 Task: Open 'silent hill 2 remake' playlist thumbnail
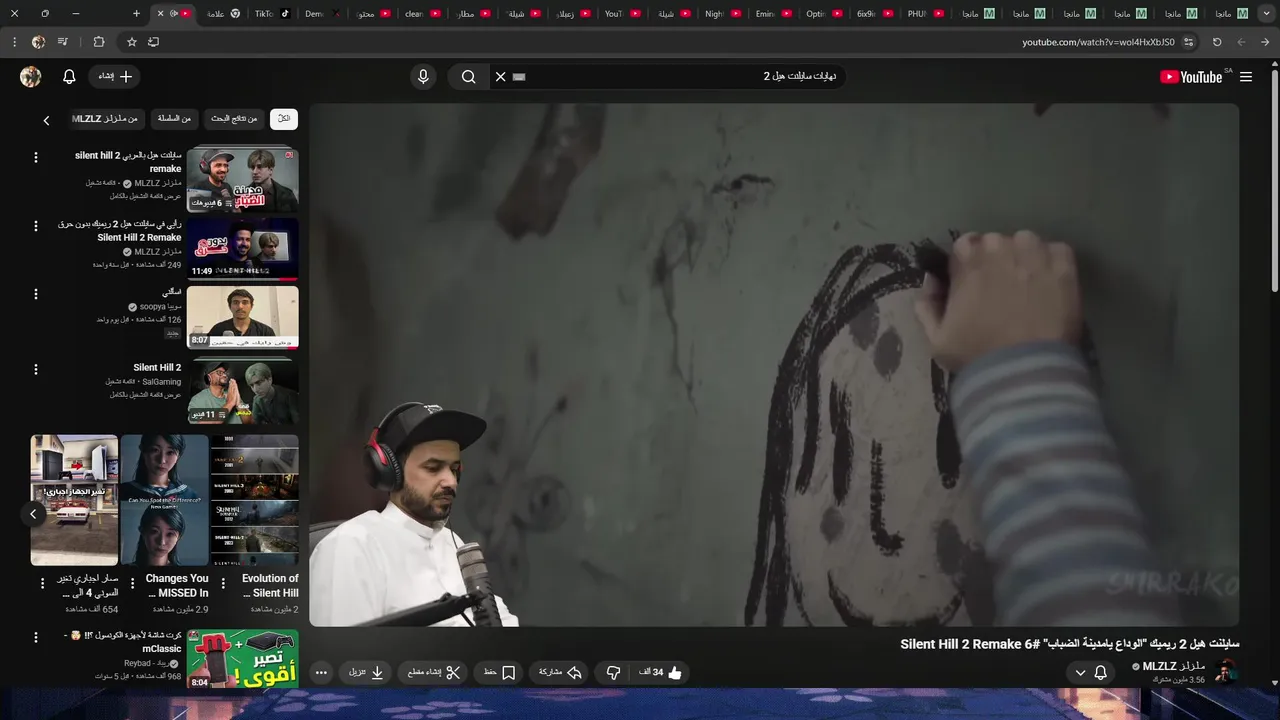(242, 180)
